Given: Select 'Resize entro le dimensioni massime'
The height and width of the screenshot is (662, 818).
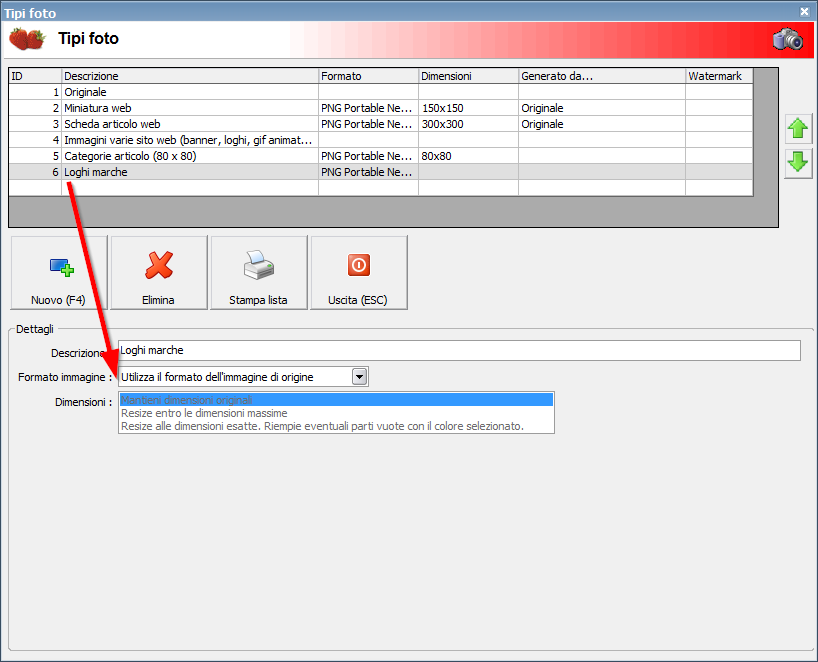Looking at the screenshot, I should [x=336, y=413].
